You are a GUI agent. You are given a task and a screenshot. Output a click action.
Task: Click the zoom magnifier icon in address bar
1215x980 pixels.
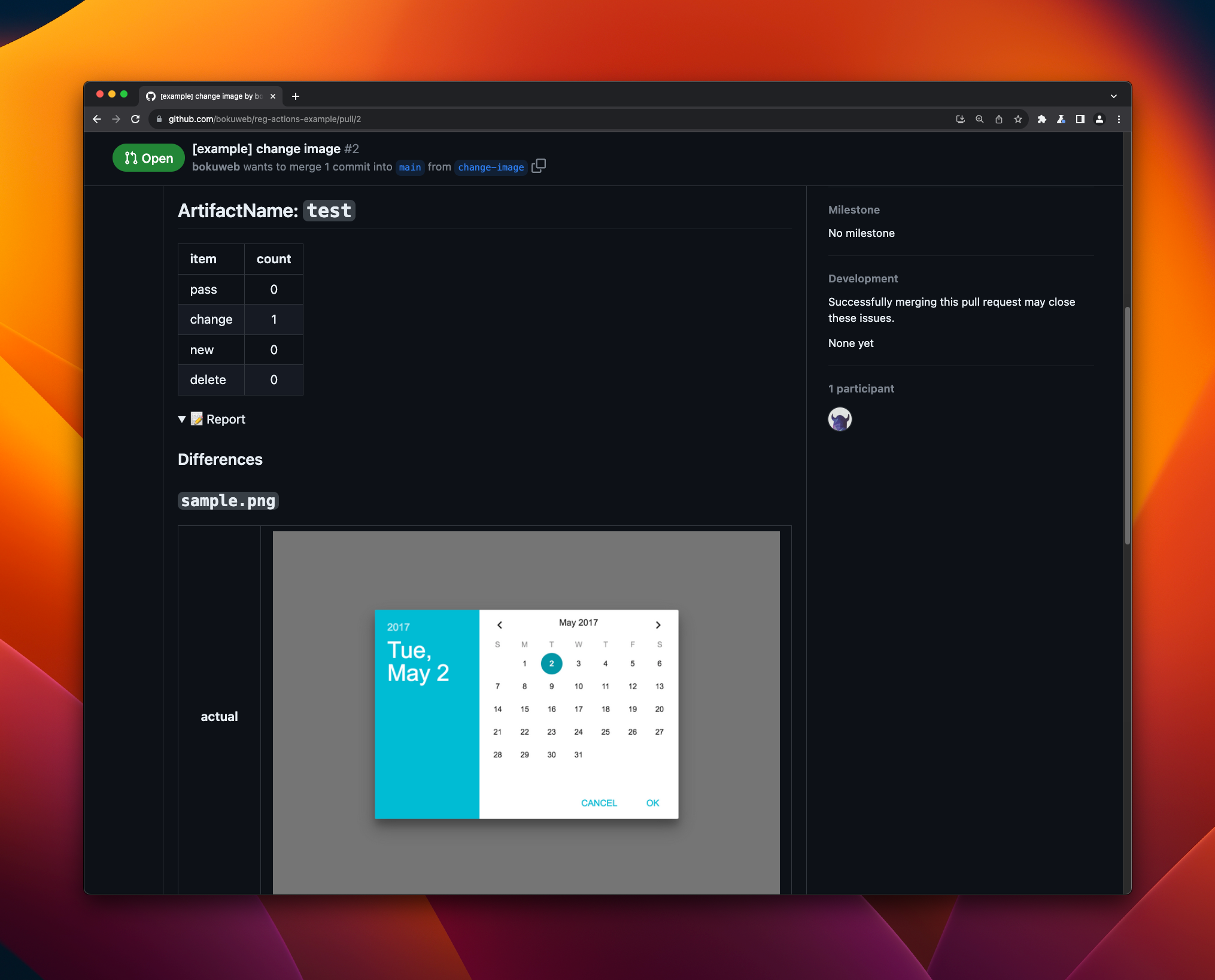tap(980, 119)
